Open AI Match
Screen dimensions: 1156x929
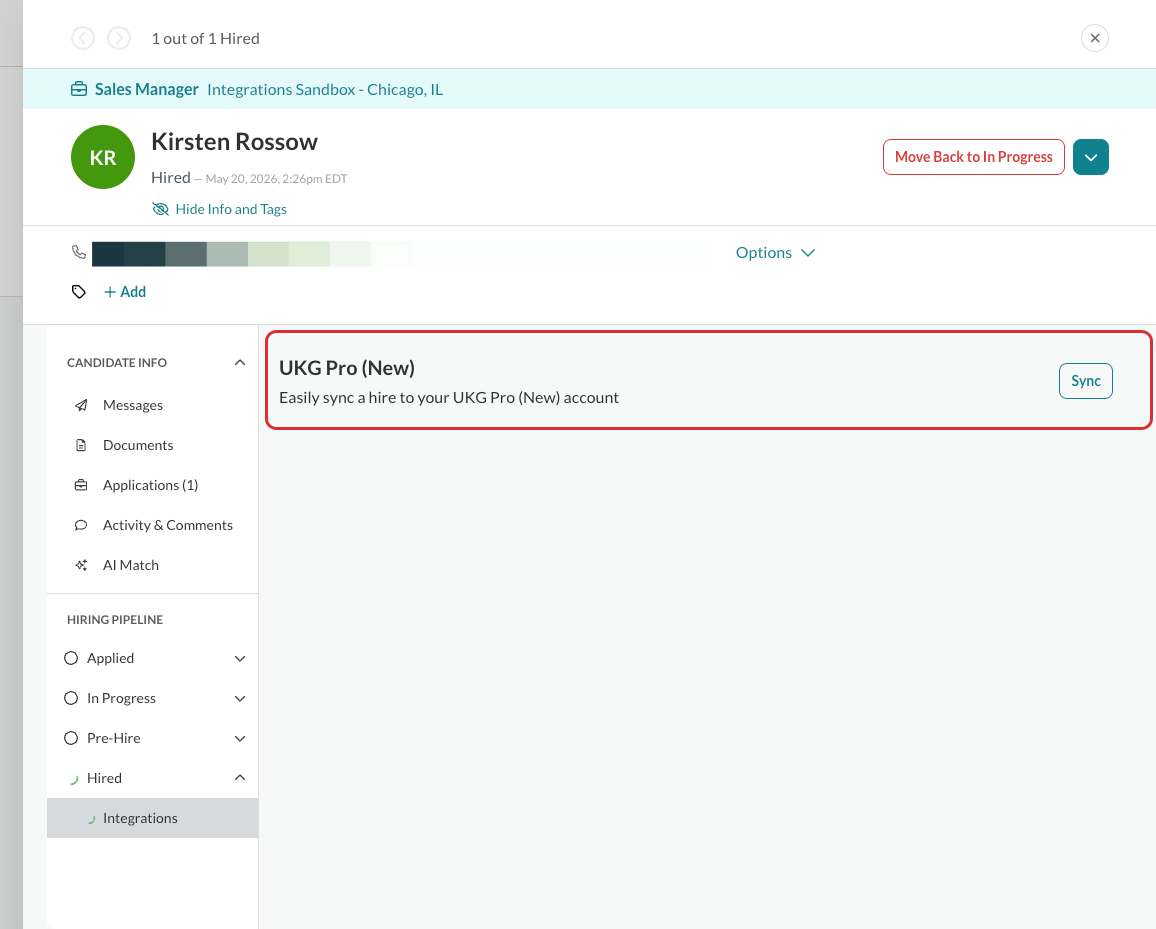coord(130,565)
